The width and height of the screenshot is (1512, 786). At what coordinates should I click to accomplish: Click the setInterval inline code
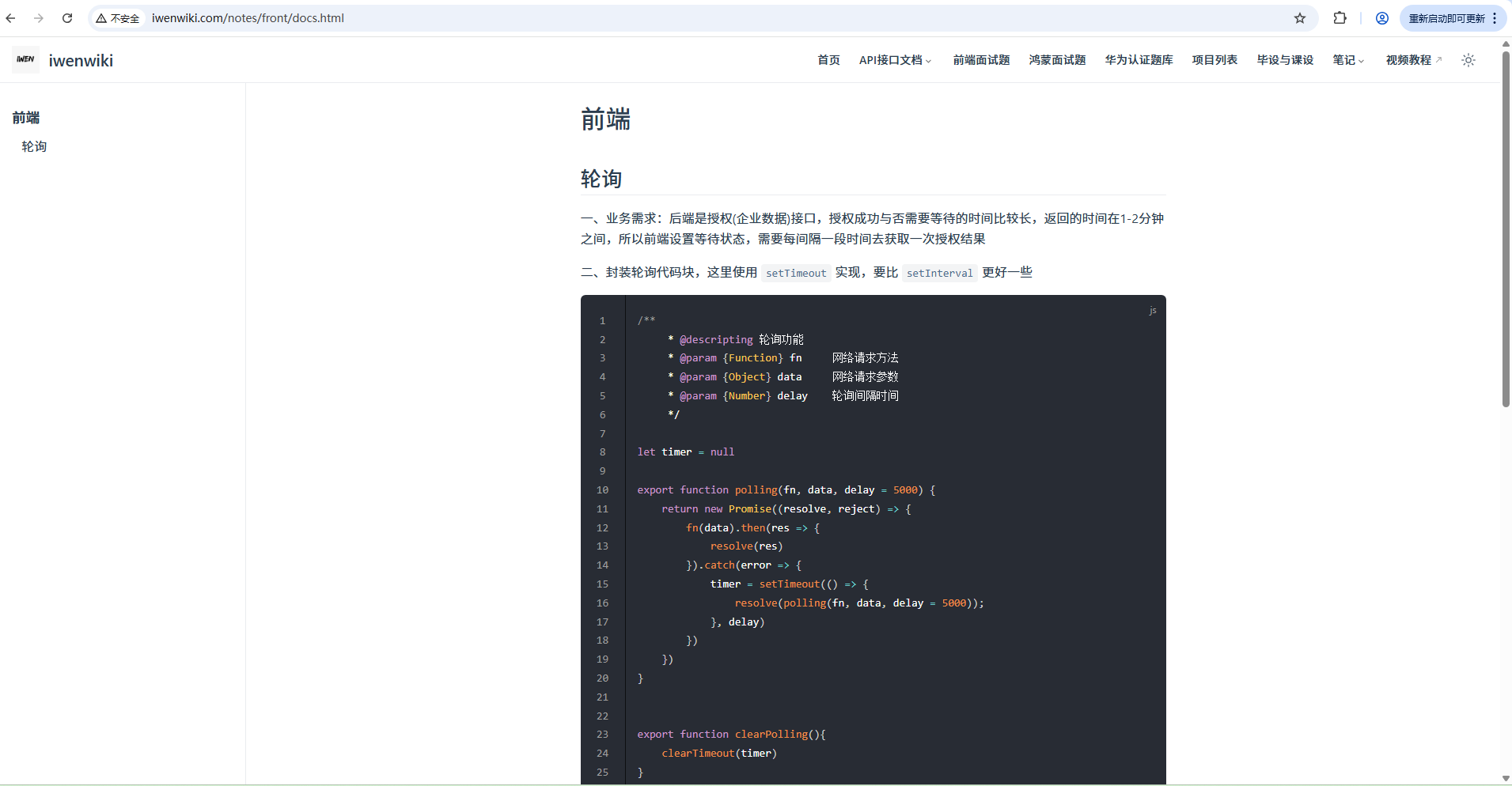tap(939, 273)
